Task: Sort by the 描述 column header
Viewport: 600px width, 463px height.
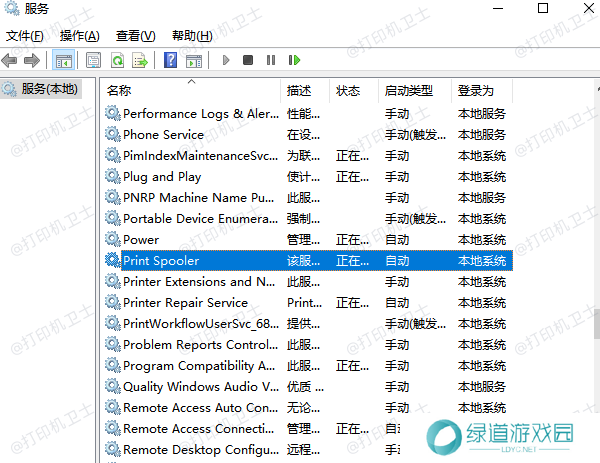Action: pyautogui.click(x=305, y=91)
